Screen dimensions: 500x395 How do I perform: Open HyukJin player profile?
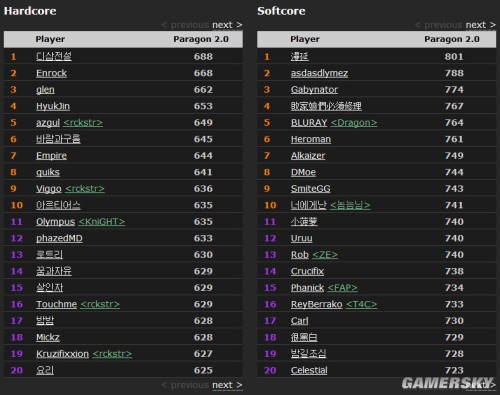(53, 106)
